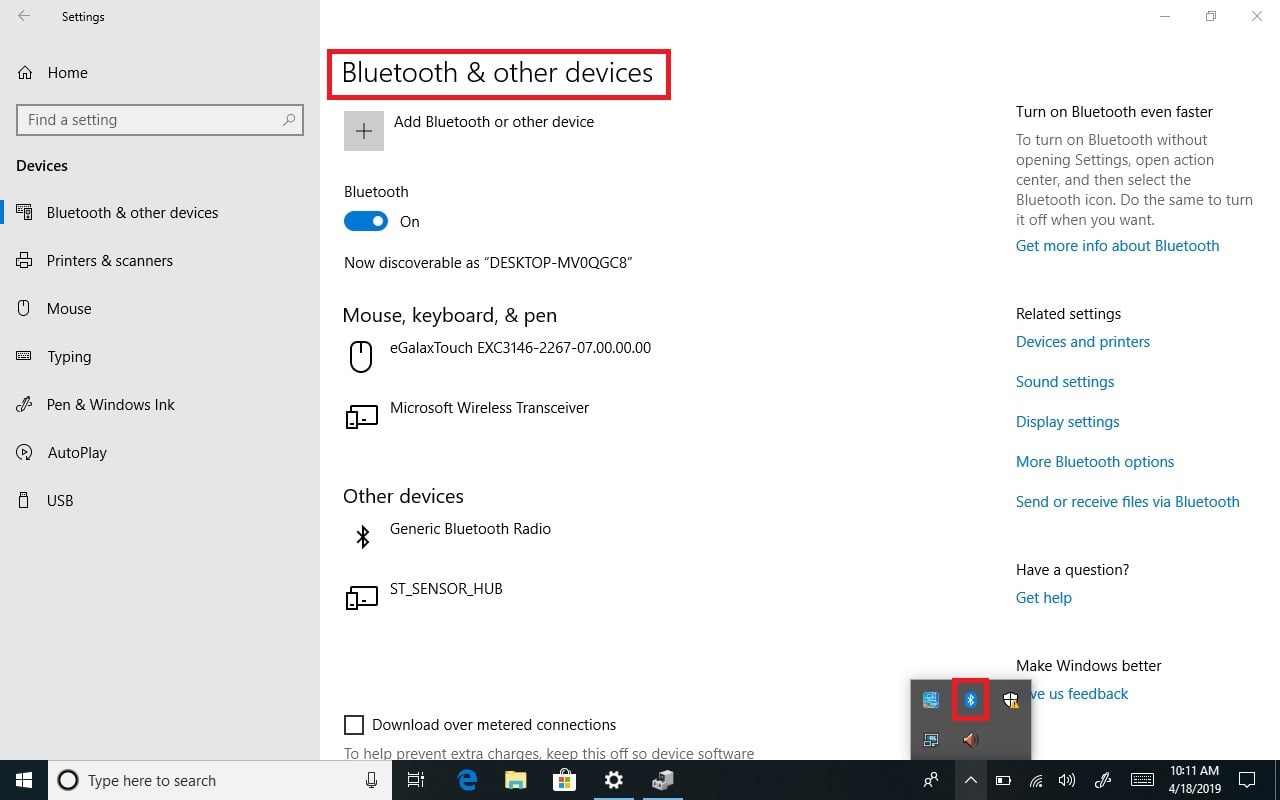Focus the Find a setting search box
This screenshot has width=1280, height=800.
click(160, 120)
